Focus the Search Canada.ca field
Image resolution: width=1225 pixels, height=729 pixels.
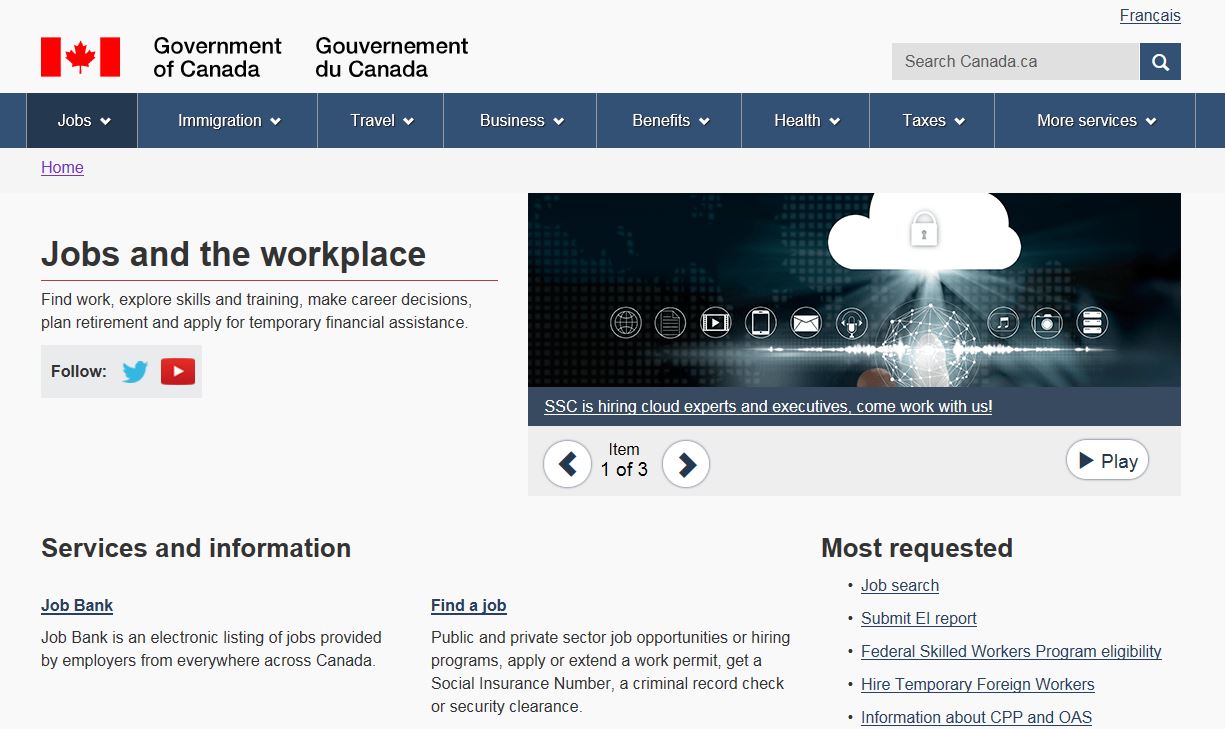1016,61
